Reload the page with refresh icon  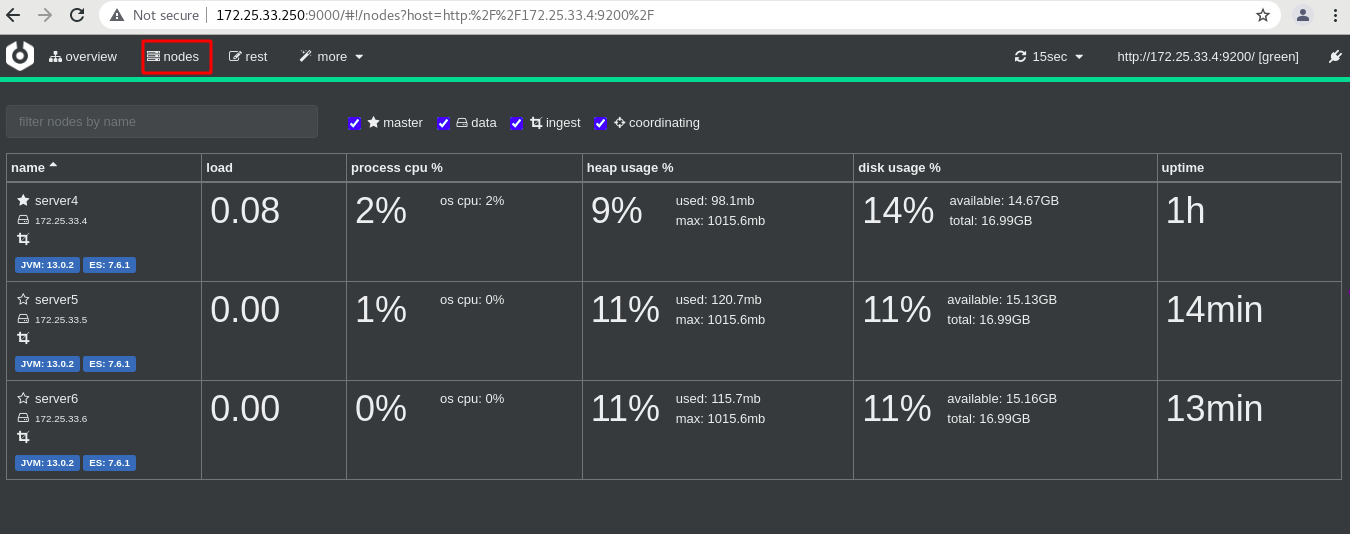coord(77,15)
